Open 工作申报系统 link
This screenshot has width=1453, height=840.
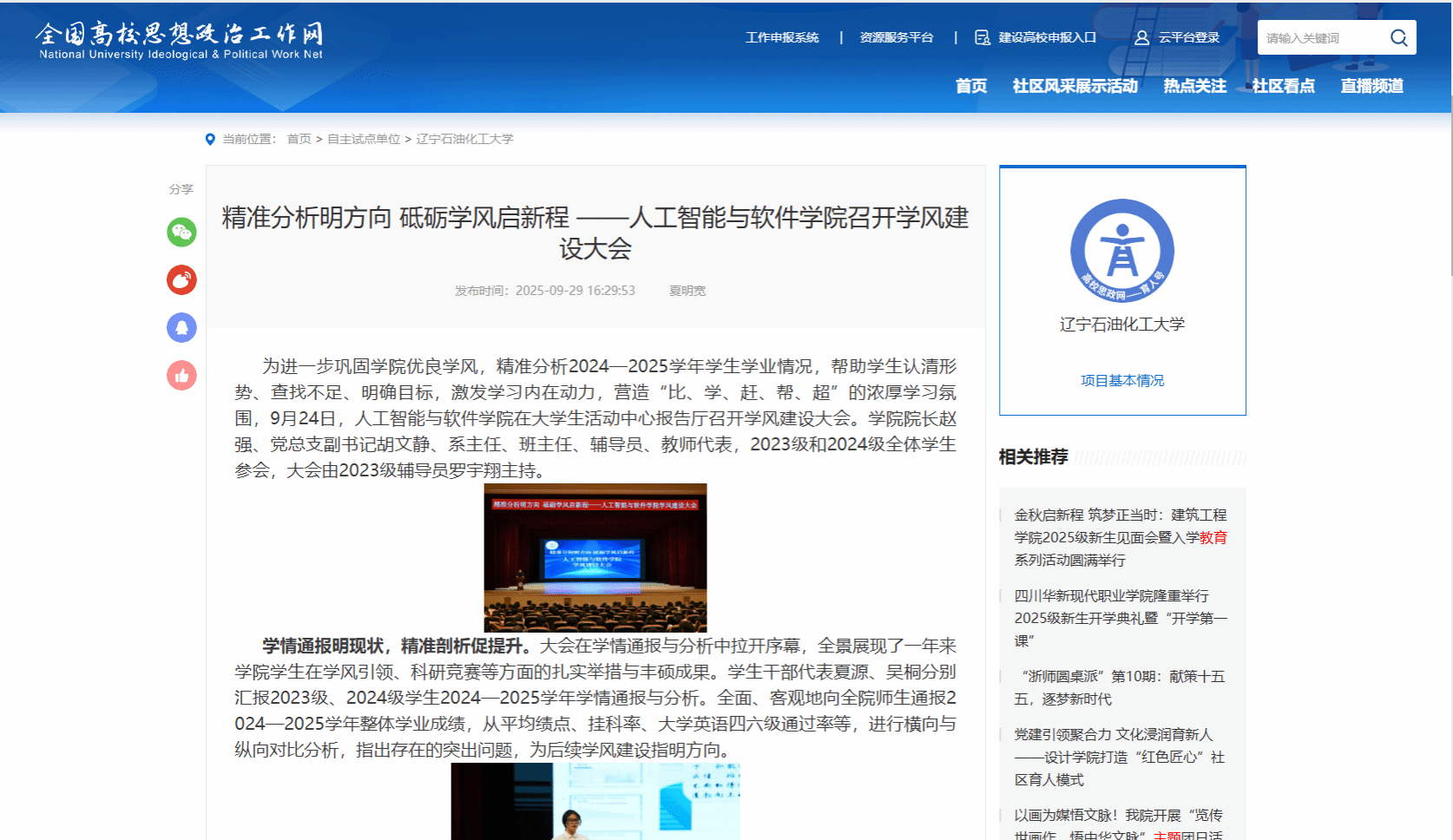click(x=781, y=38)
